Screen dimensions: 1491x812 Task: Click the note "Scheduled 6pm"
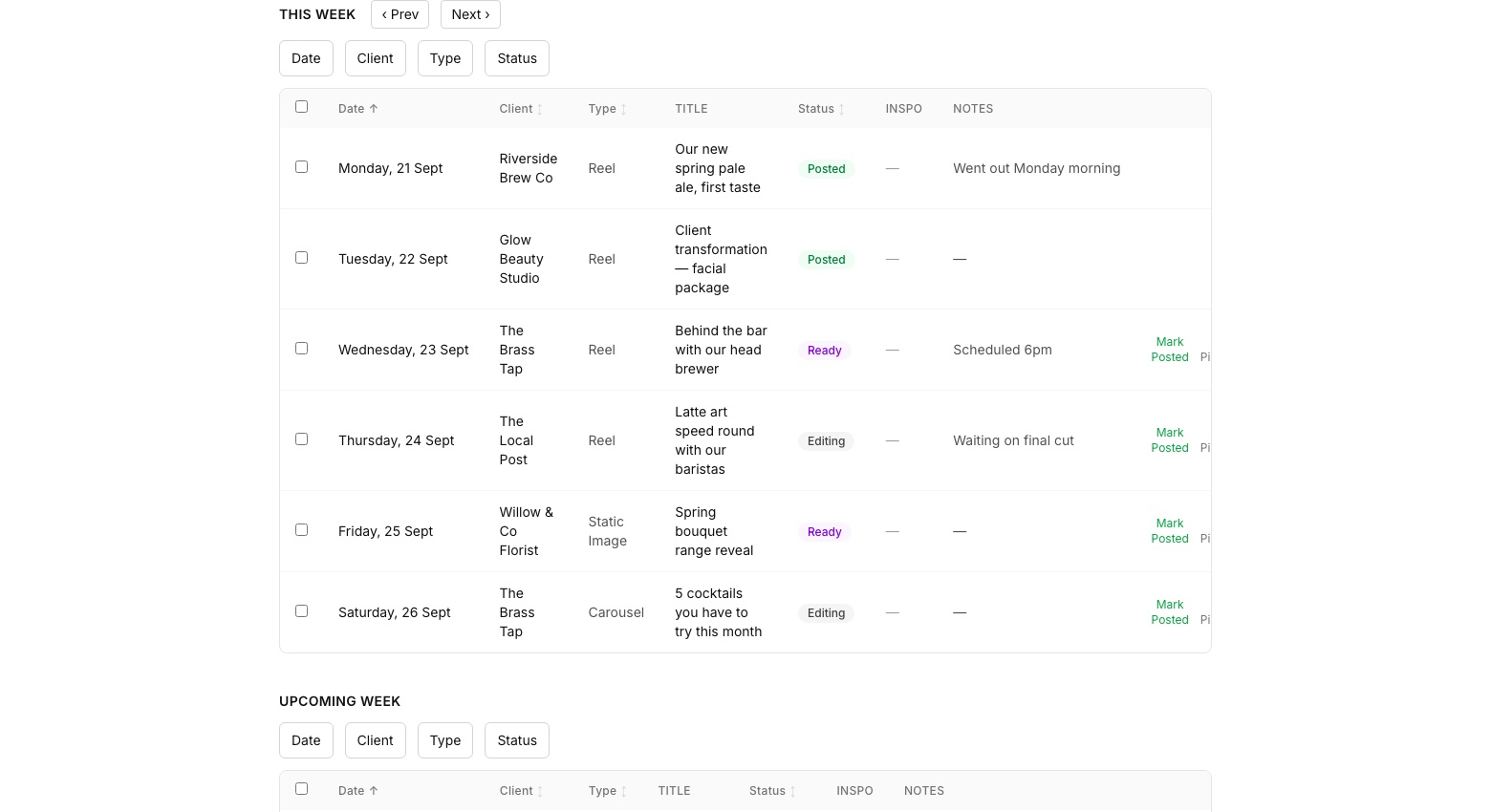click(x=1003, y=350)
